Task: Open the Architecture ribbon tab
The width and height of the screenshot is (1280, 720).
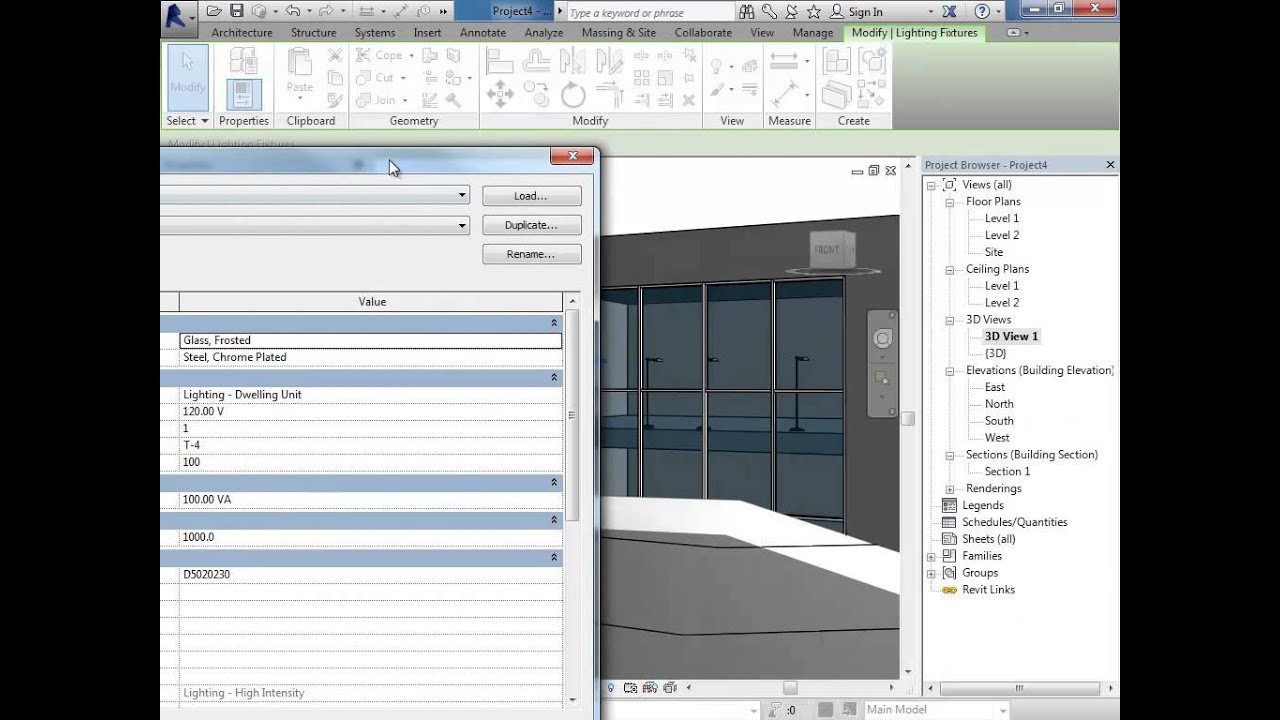Action: coord(242,33)
